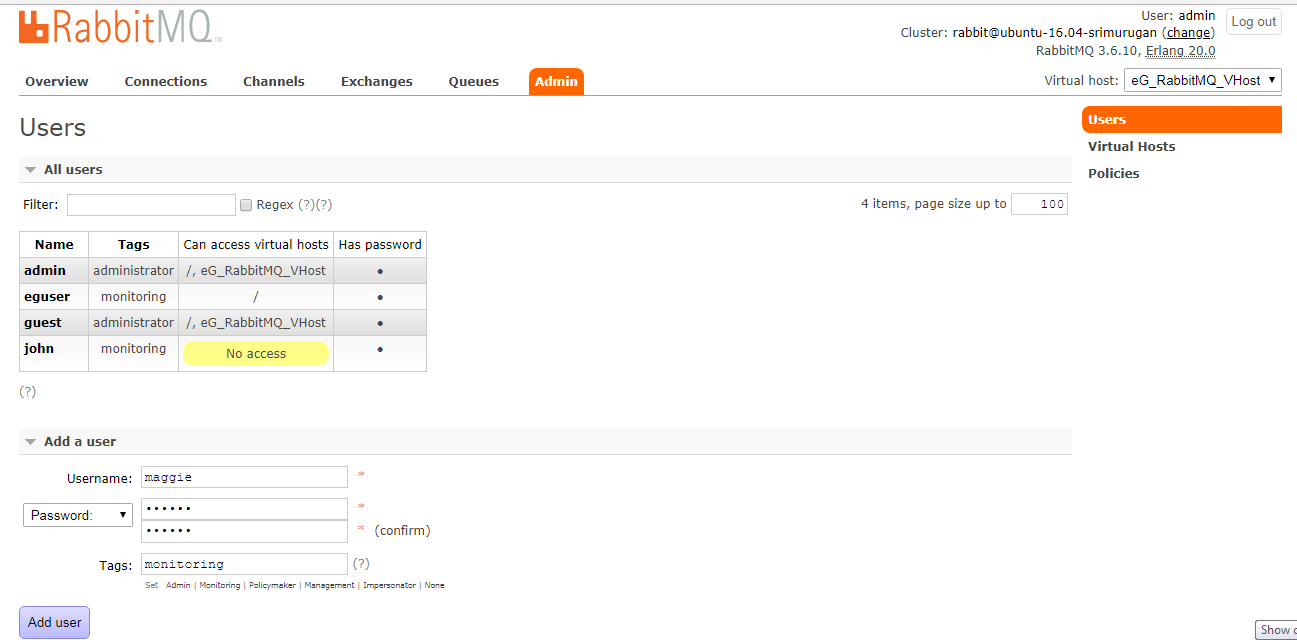Click the Can access virtual hosts header
The width and height of the screenshot is (1297, 640).
[256, 245]
